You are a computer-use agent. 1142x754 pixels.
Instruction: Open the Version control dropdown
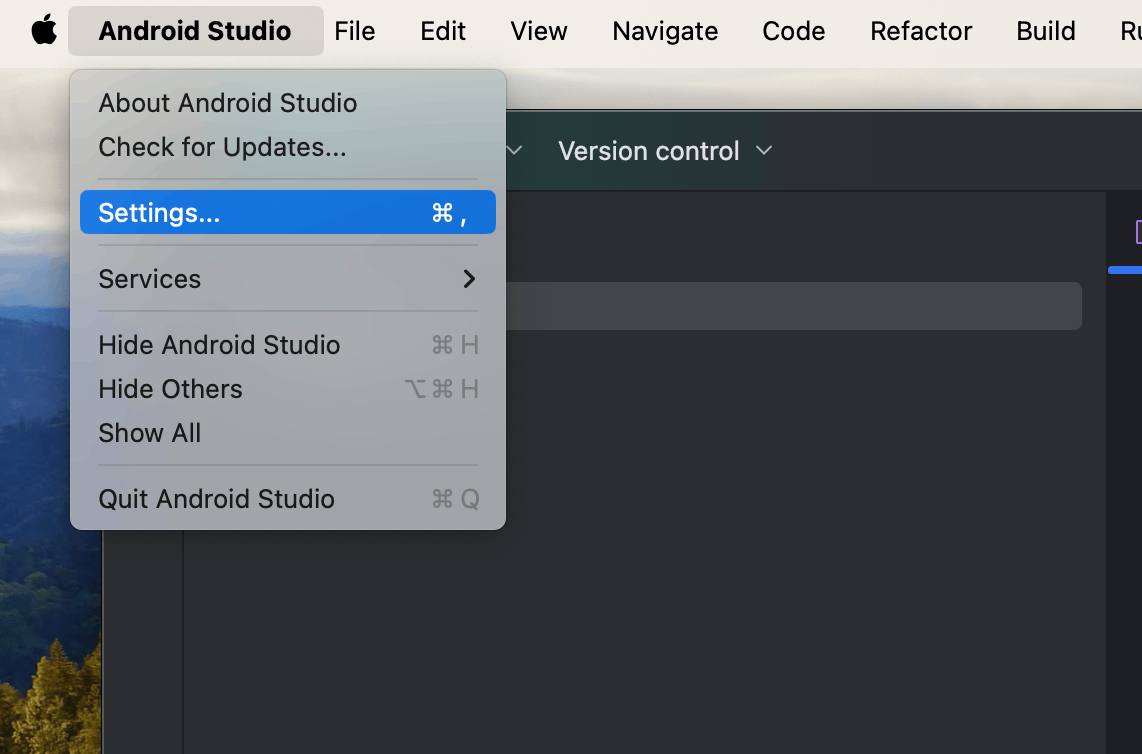[664, 151]
